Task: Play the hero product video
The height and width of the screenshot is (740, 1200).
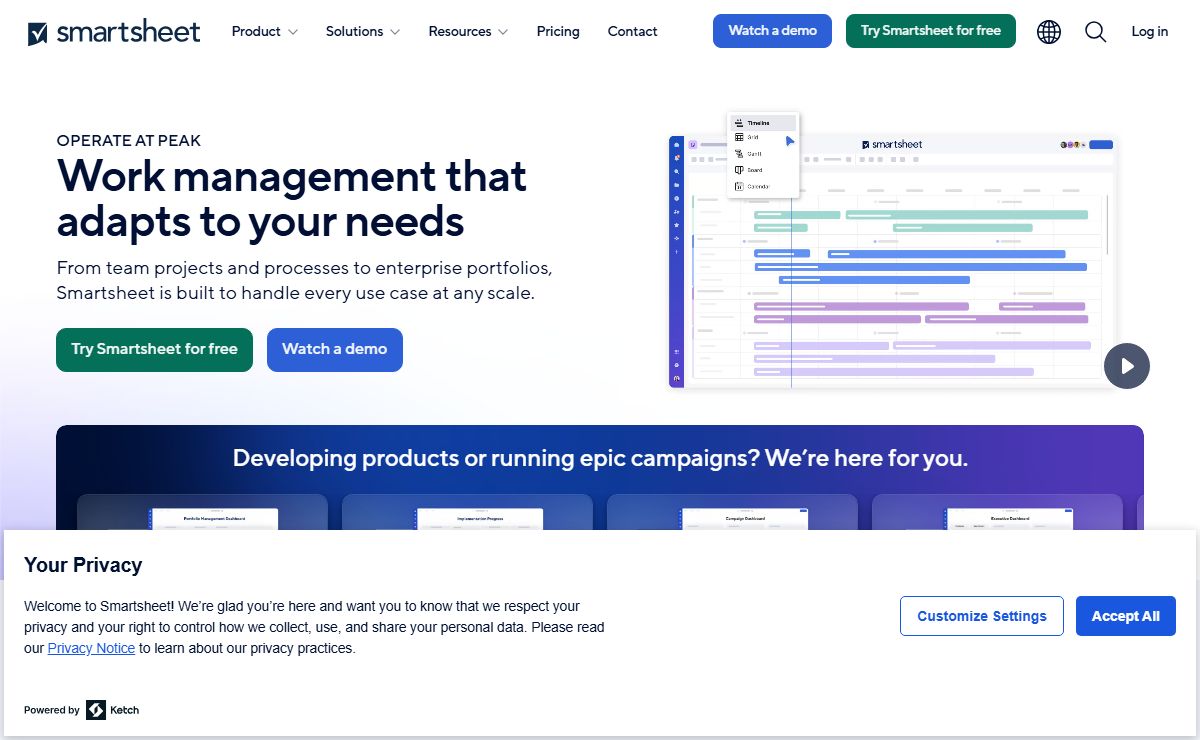Action: tap(1127, 366)
